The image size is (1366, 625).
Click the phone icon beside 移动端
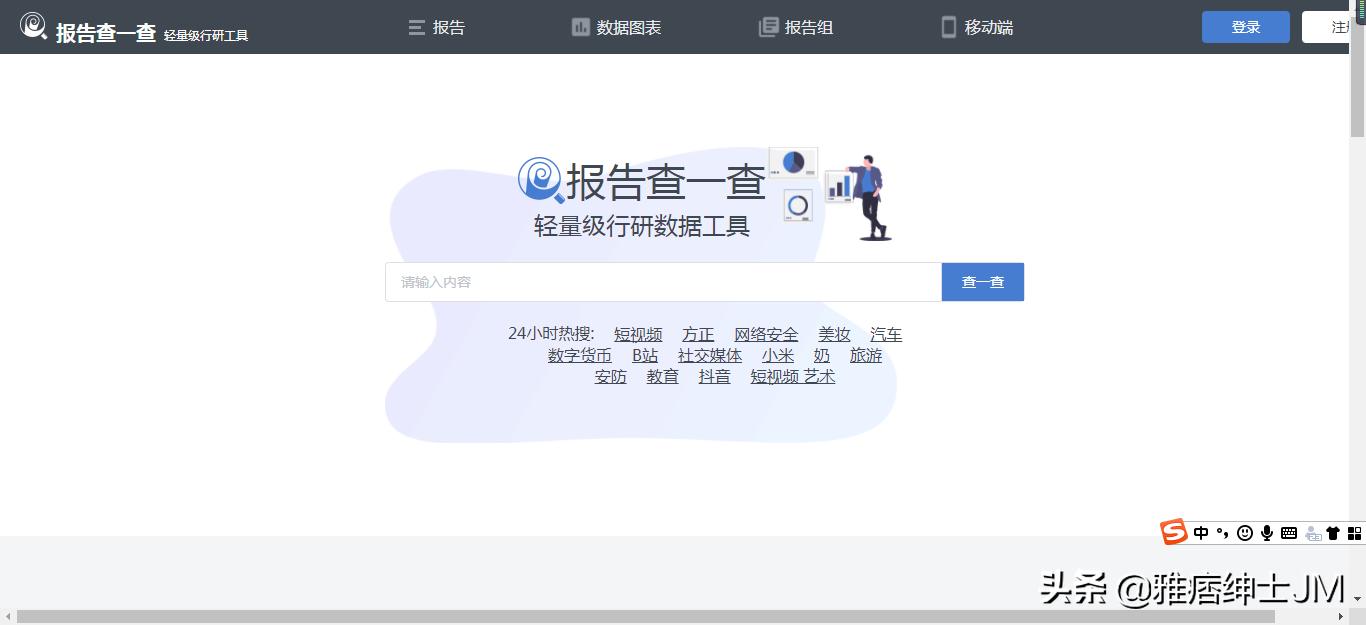point(948,27)
